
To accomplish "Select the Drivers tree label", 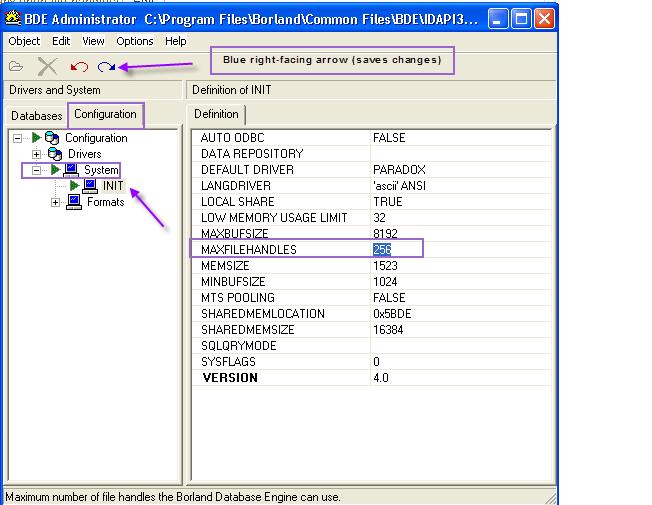I will click(85, 154).
